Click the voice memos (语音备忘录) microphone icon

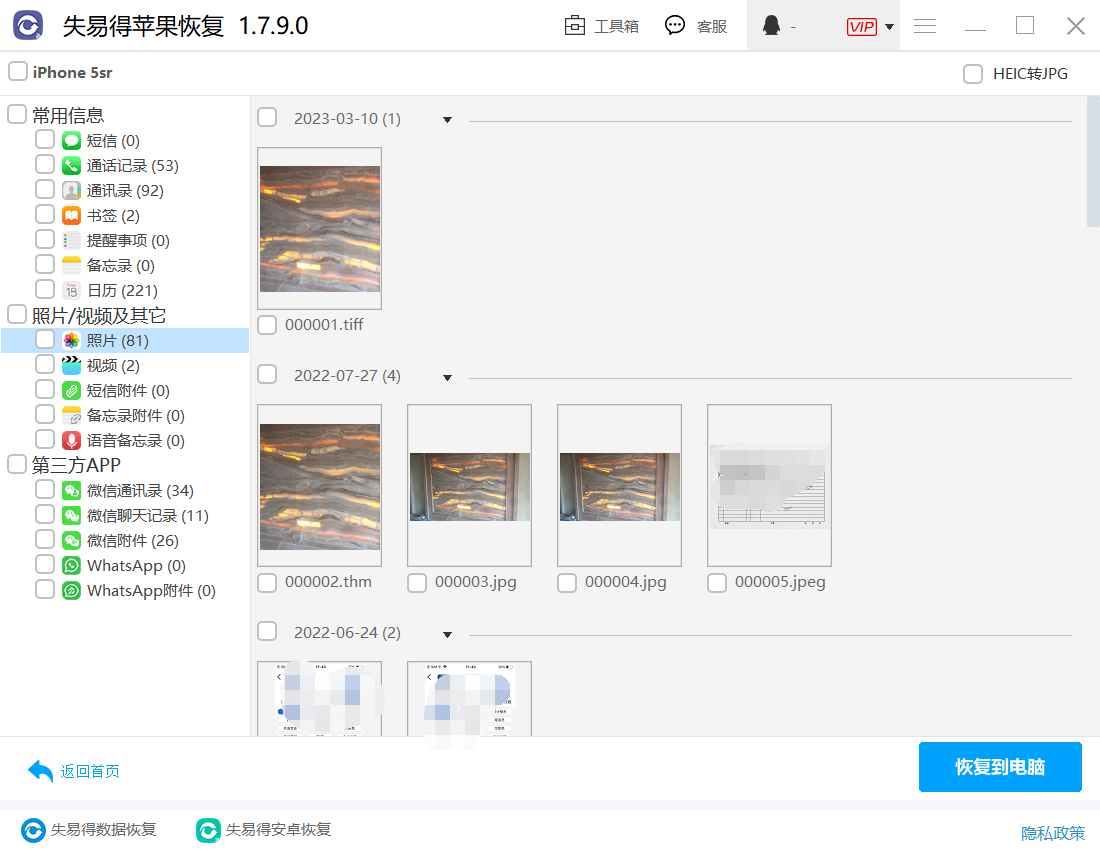click(x=71, y=441)
